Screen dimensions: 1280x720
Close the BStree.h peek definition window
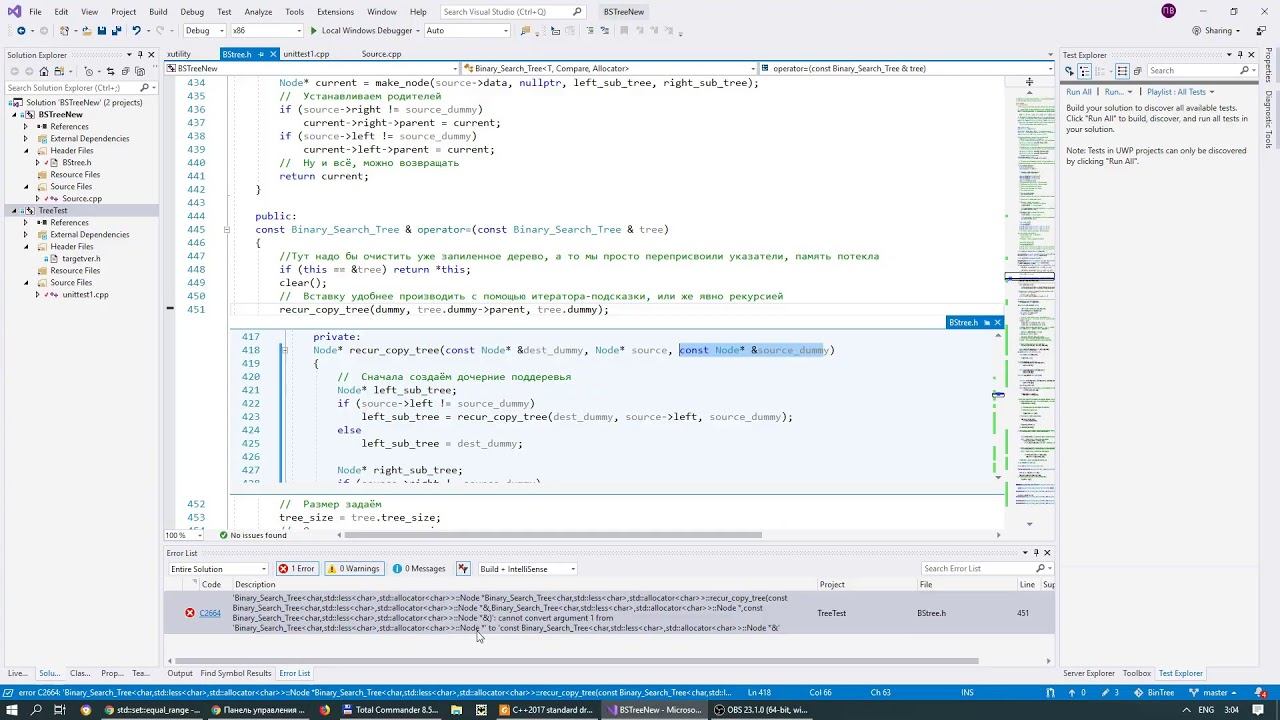point(997,322)
